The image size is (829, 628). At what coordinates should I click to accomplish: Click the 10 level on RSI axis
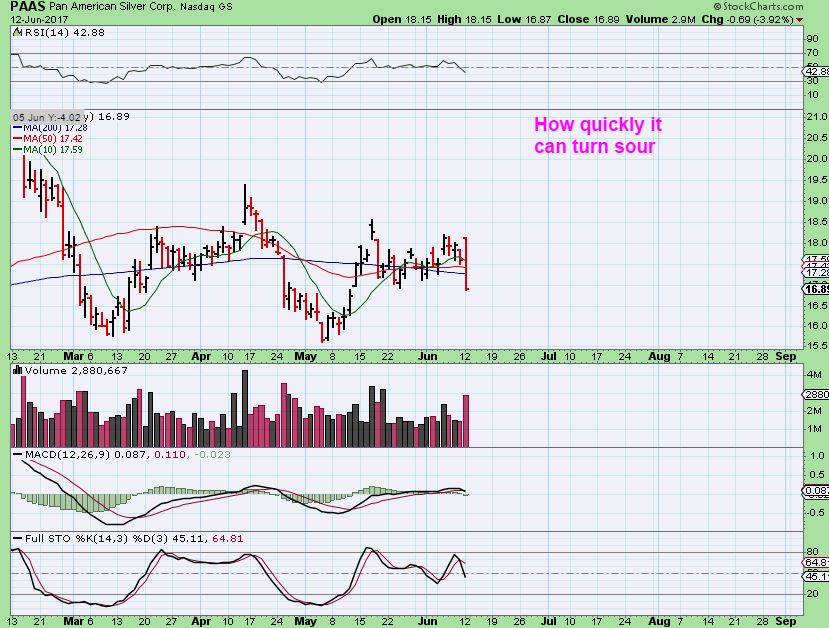[x=813, y=95]
